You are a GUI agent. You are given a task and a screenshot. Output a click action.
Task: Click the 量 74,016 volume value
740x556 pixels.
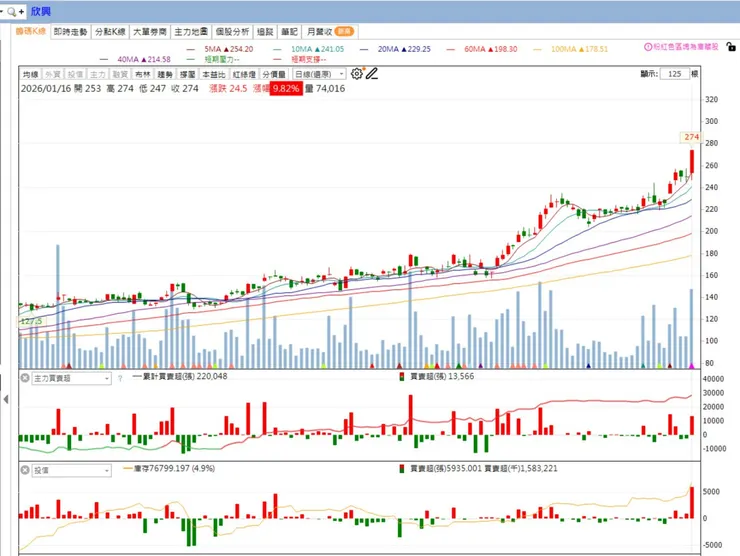point(325,88)
